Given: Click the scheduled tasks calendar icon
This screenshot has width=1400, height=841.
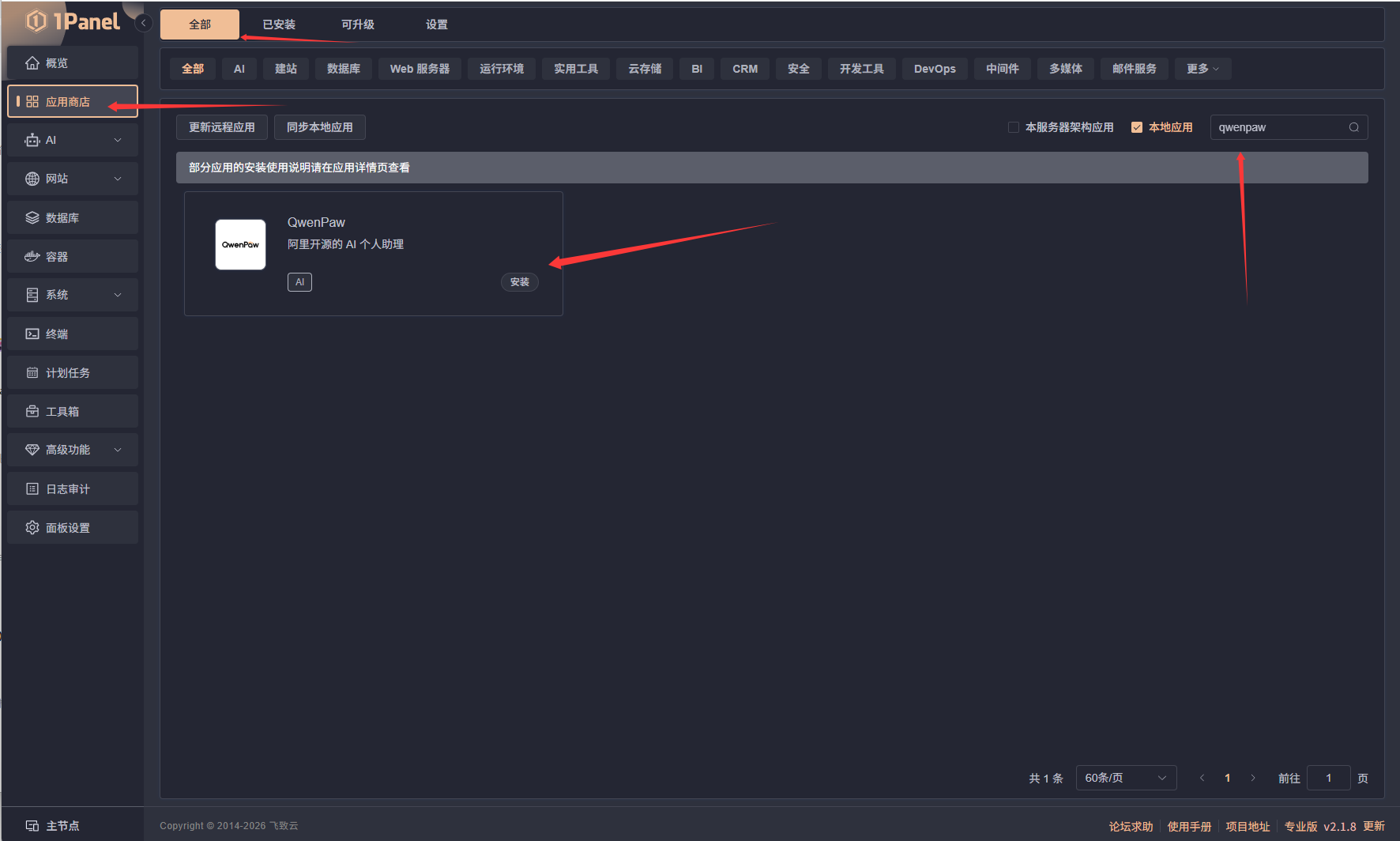Looking at the screenshot, I should click(32, 373).
